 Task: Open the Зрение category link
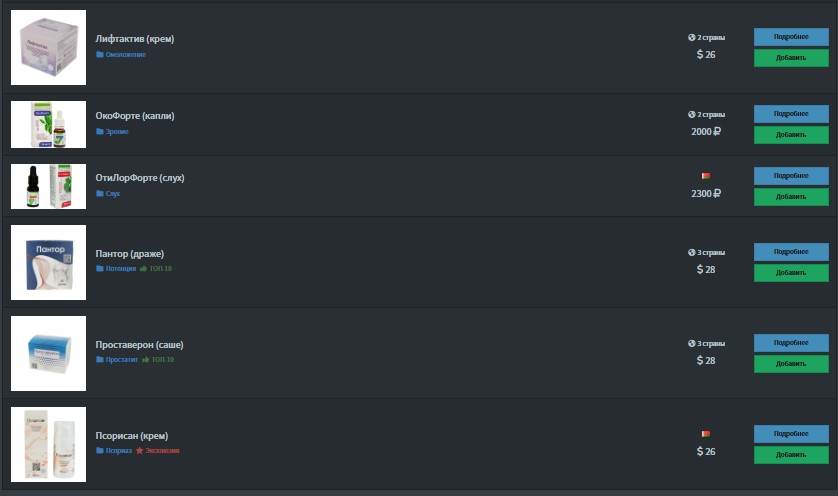117,131
